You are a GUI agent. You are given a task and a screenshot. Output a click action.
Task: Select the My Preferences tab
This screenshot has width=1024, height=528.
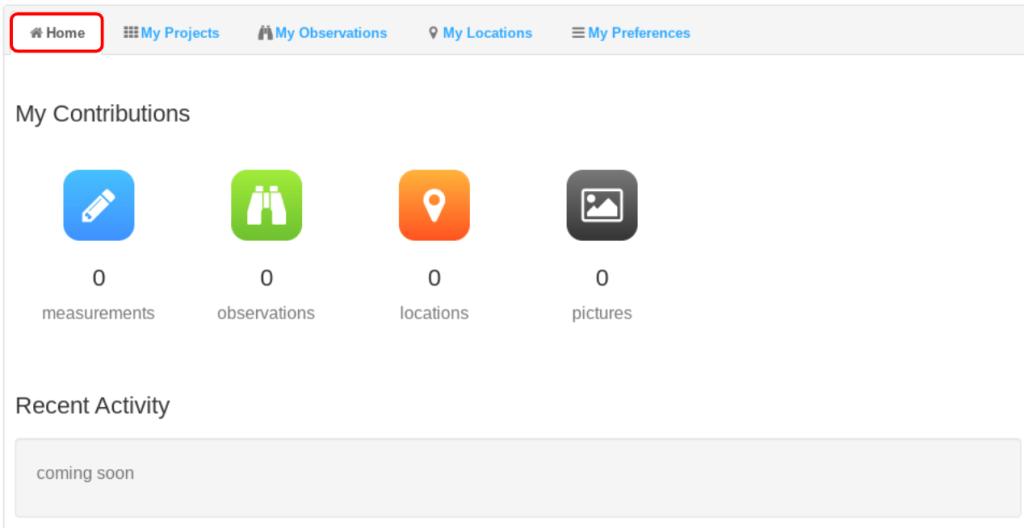point(631,33)
